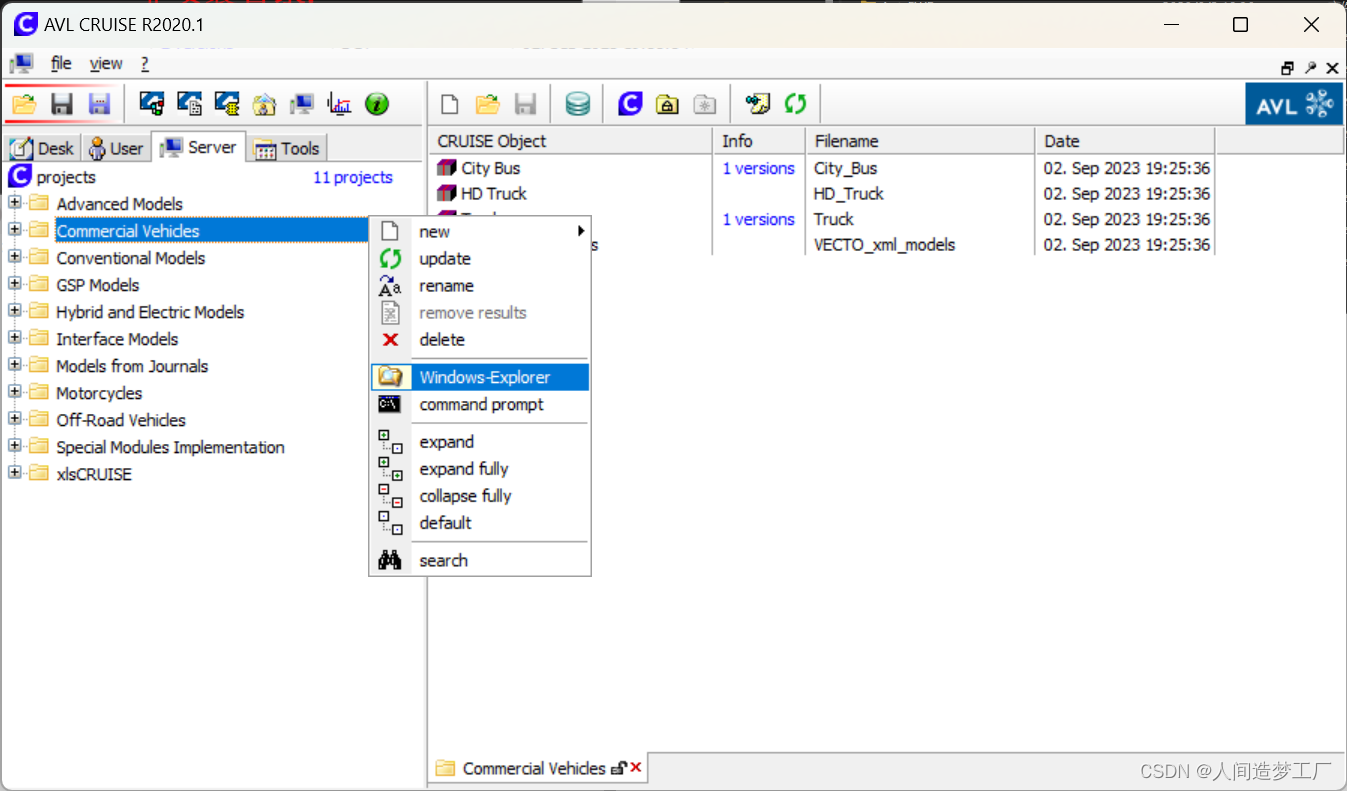
Task: Select Windows-Explorer in the context menu
Action: pos(480,377)
